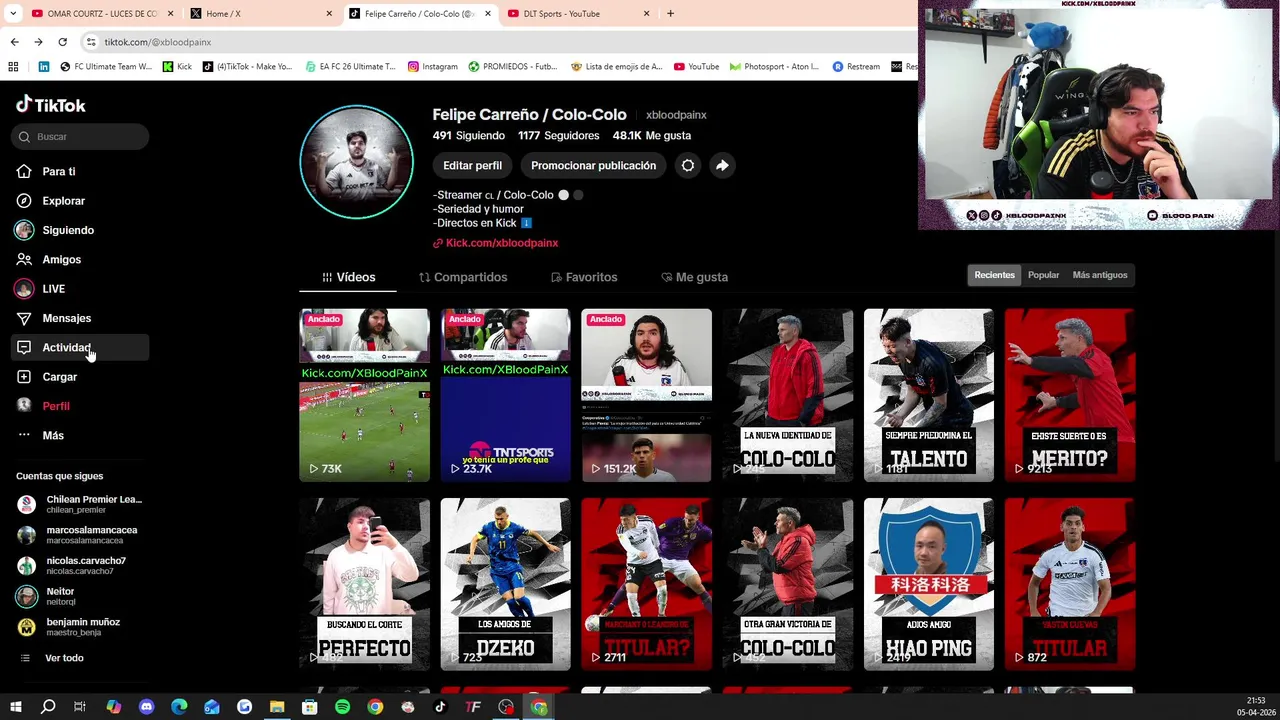Screen dimensions: 1280x720
Task: Open the pinned video with 73K views
Action: point(365,395)
